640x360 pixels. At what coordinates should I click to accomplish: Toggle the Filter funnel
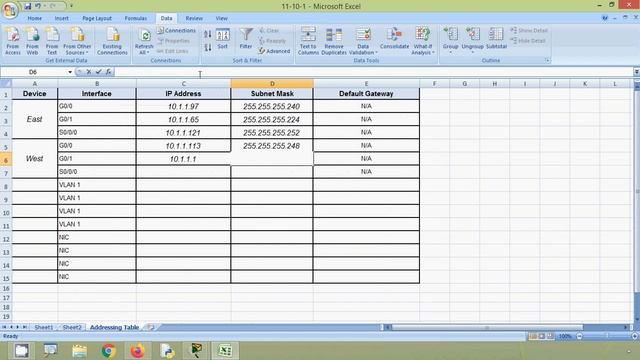tap(246, 39)
